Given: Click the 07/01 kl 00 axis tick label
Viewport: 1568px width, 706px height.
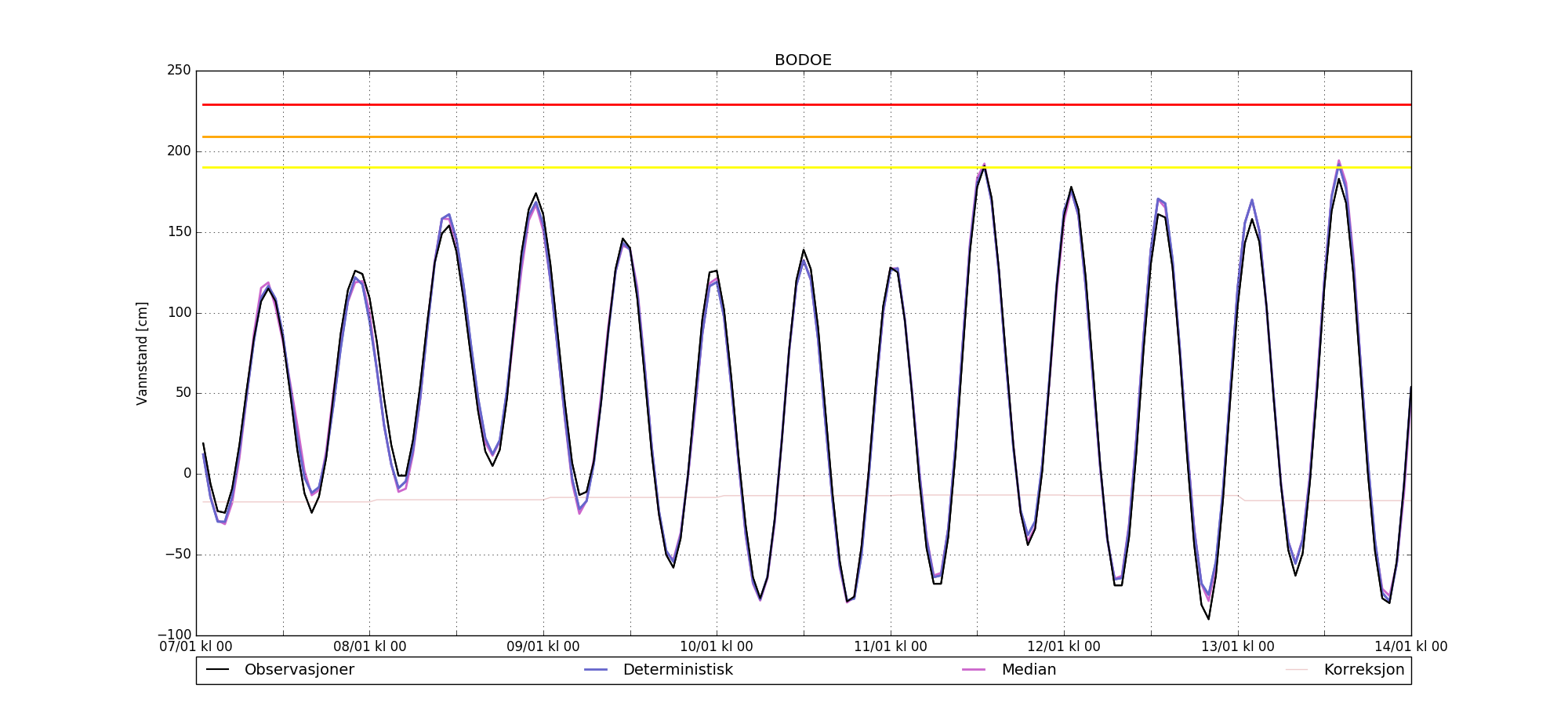Looking at the screenshot, I should pos(196,647).
